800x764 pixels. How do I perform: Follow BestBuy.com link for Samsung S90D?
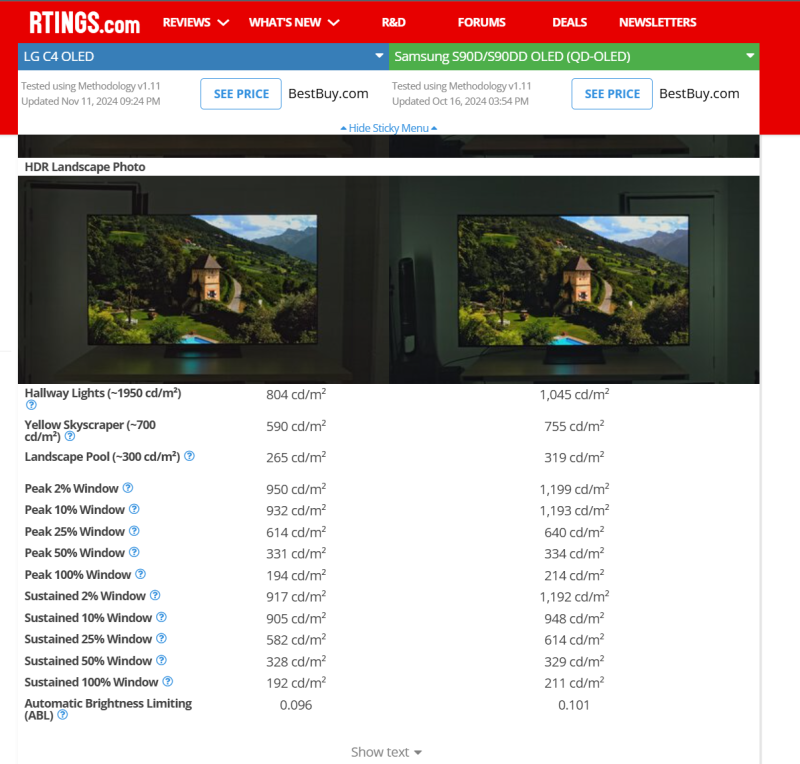pos(699,93)
